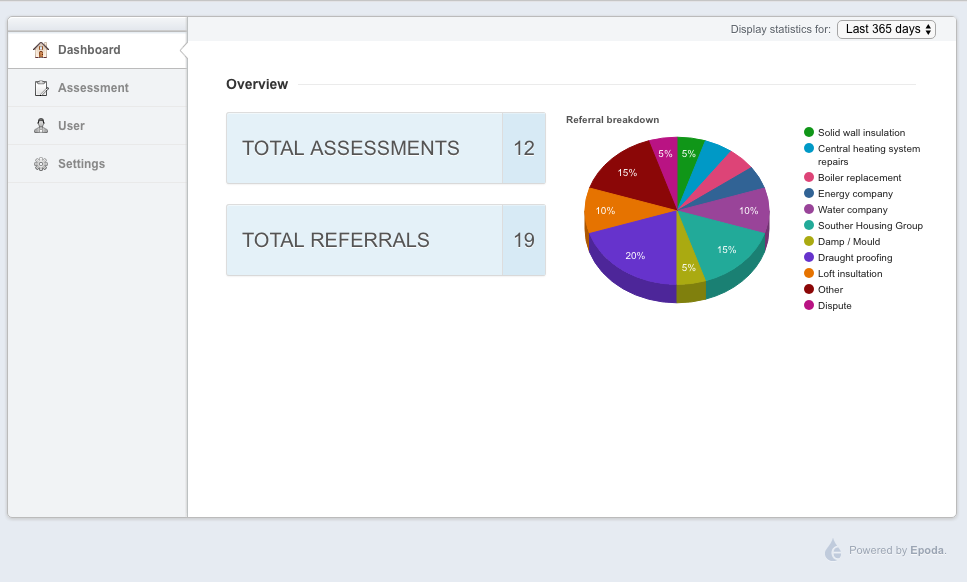Click the Loft insultation orange legend dot
Screen dimensions: 967x582
(809, 273)
